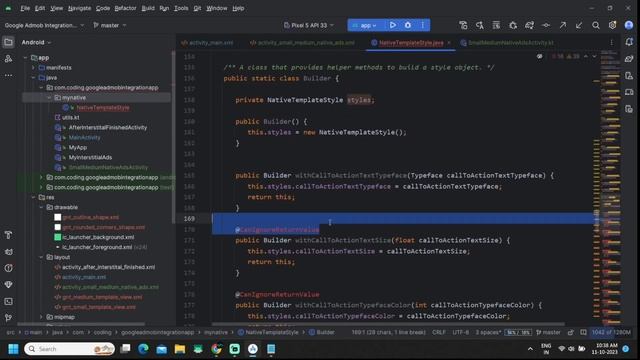640x360 pixels.
Task: Open the Build menu
Action: click(x=148, y=8)
